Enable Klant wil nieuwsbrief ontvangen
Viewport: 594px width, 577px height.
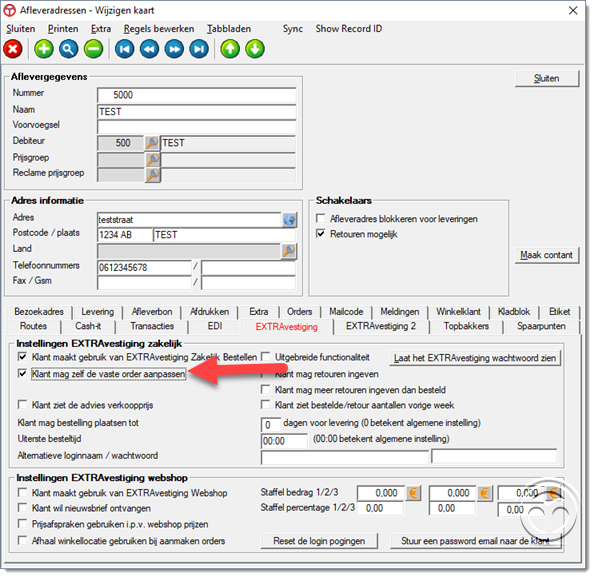coord(23,508)
